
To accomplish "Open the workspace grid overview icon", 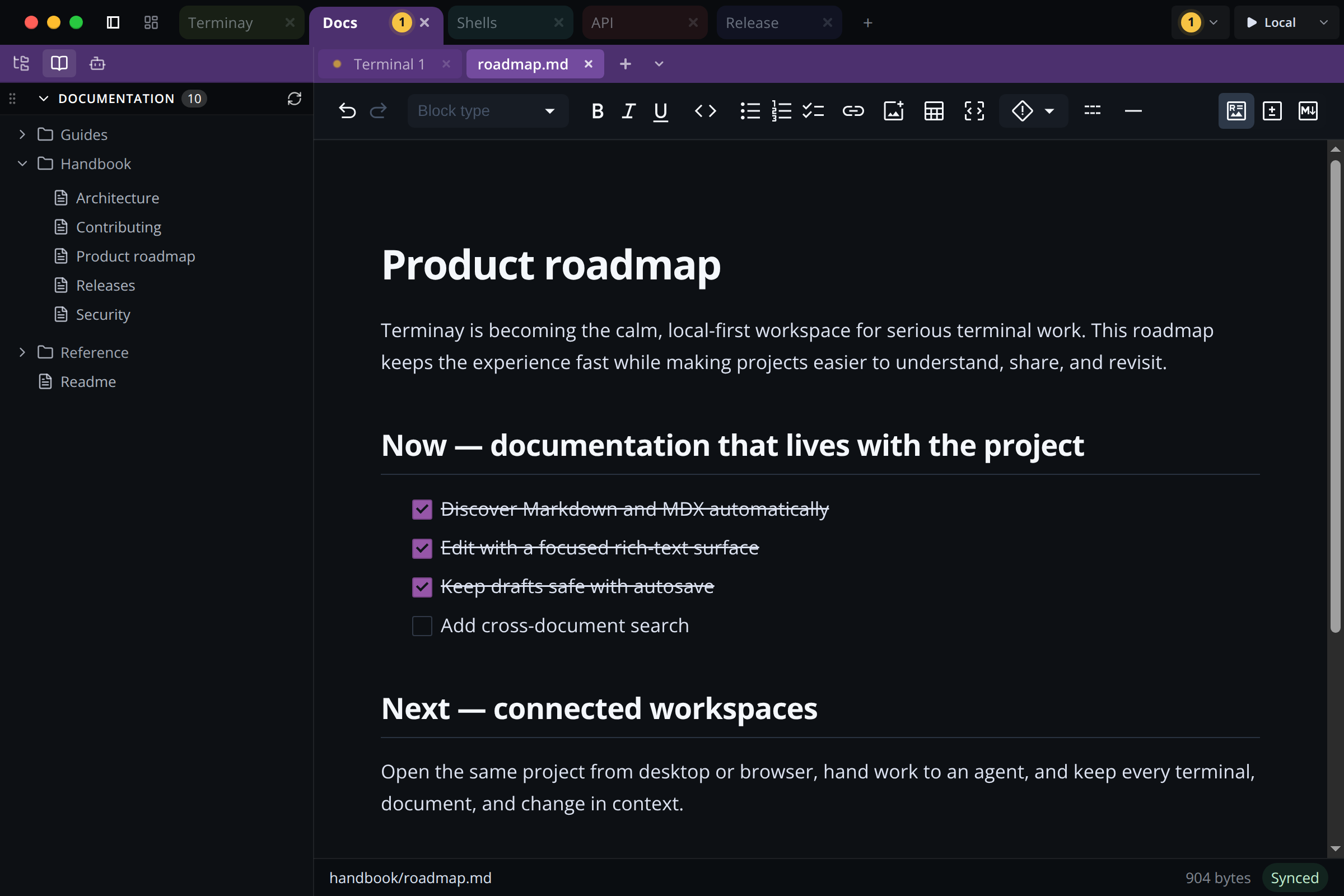I will pyautogui.click(x=151, y=22).
